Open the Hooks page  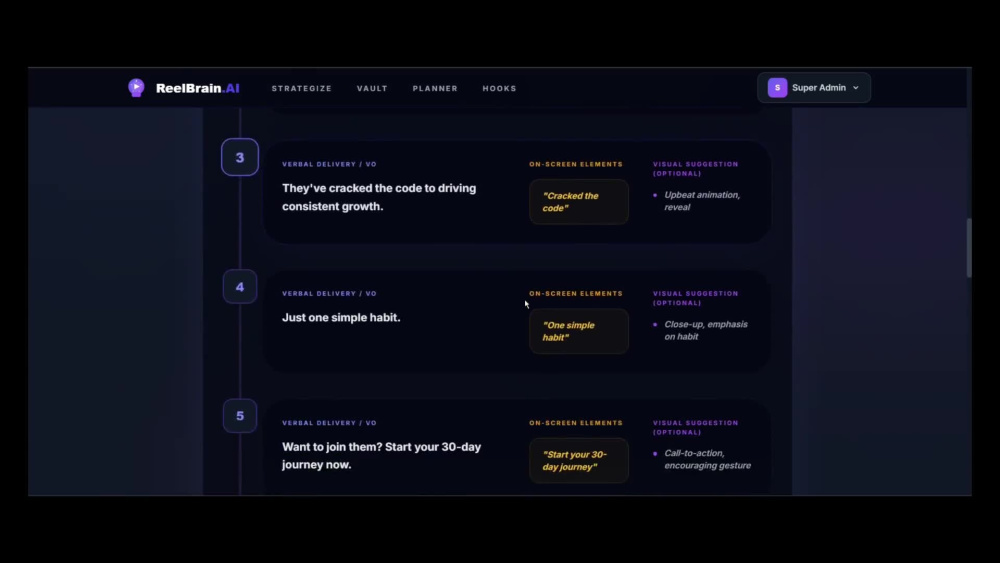pyautogui.click(x=499, y=89)
